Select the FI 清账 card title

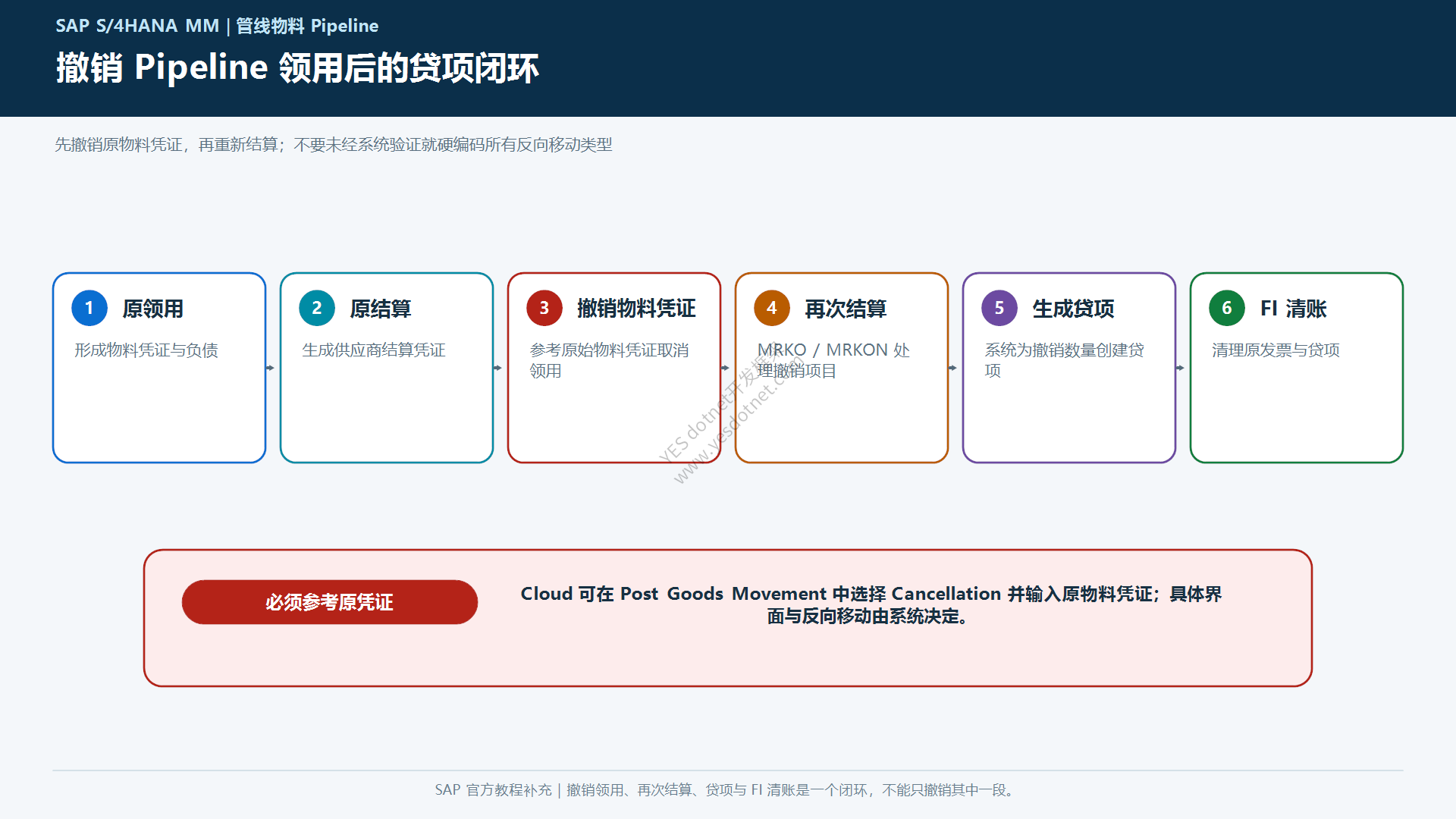tap(1294, 309)
